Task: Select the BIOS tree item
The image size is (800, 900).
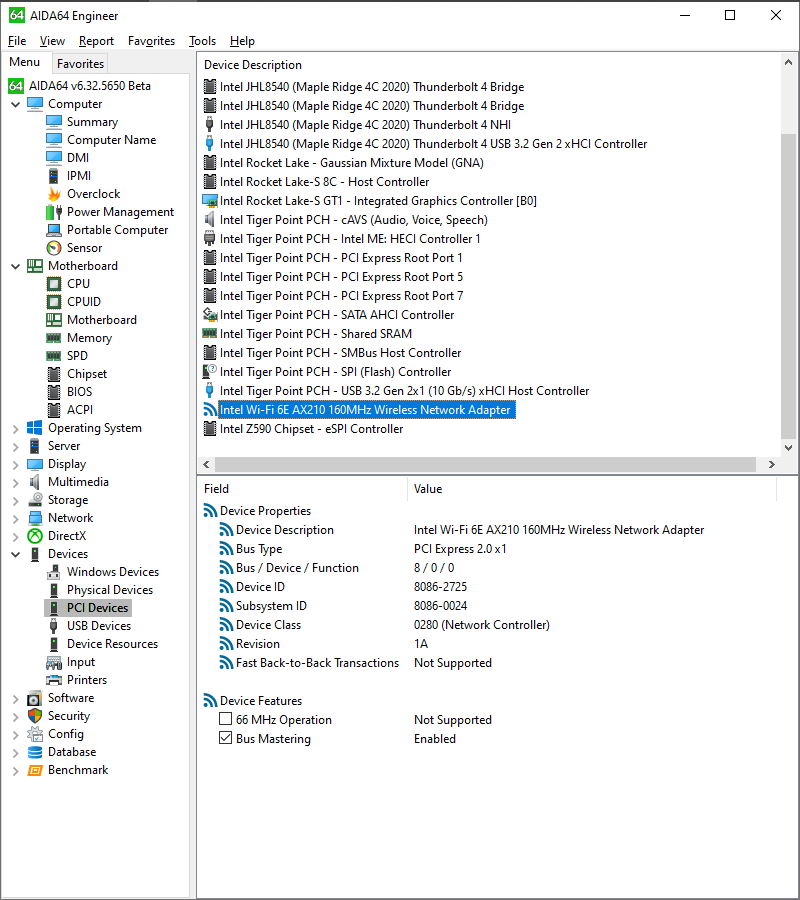Action: pyautogui.click(x=80, y=391)
